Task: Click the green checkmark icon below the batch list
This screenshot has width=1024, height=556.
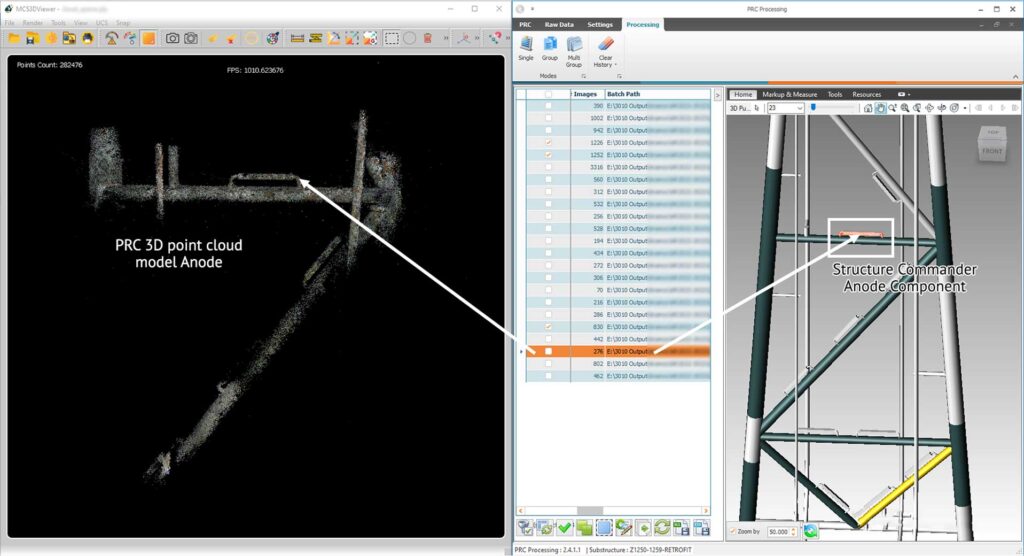Action: pyautogui.click(x=563, y=527)
